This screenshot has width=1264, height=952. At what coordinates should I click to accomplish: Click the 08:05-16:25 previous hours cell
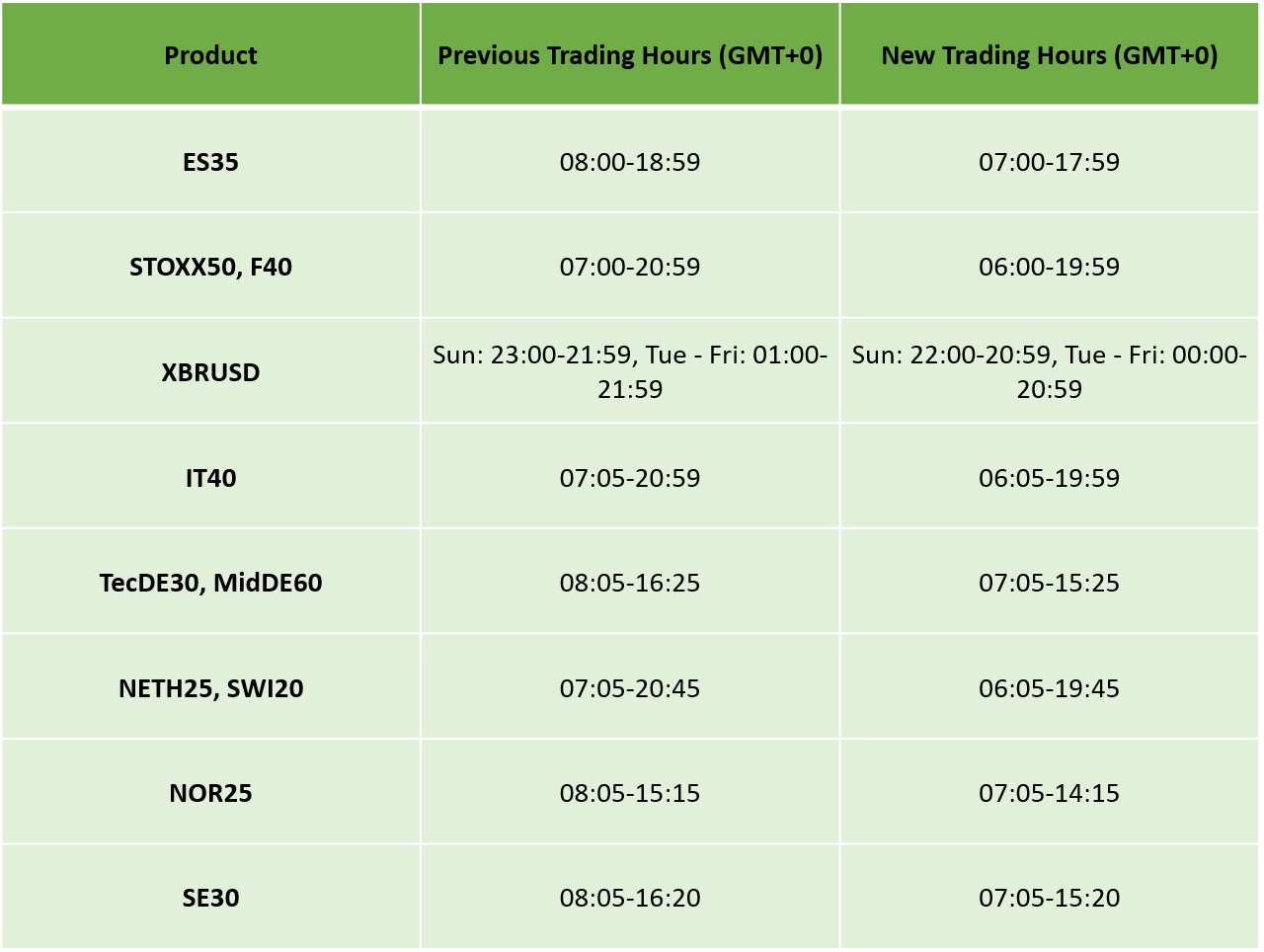[630, 583]
